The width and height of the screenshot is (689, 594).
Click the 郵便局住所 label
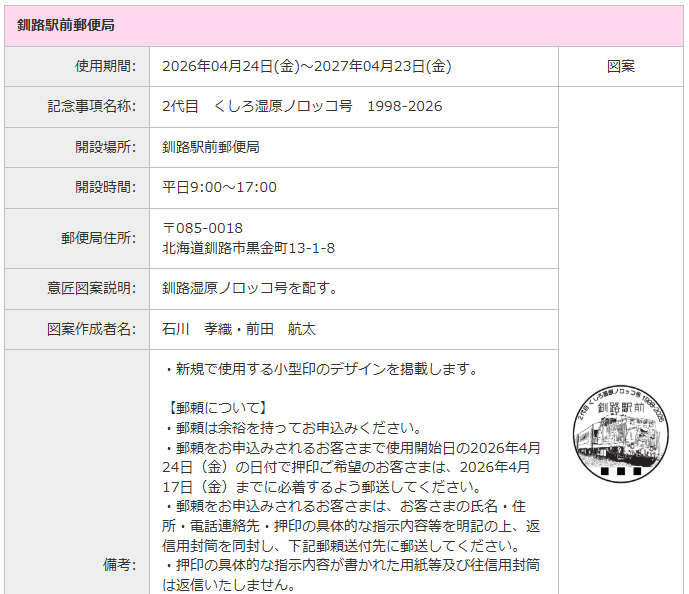[x=98, y=238]
